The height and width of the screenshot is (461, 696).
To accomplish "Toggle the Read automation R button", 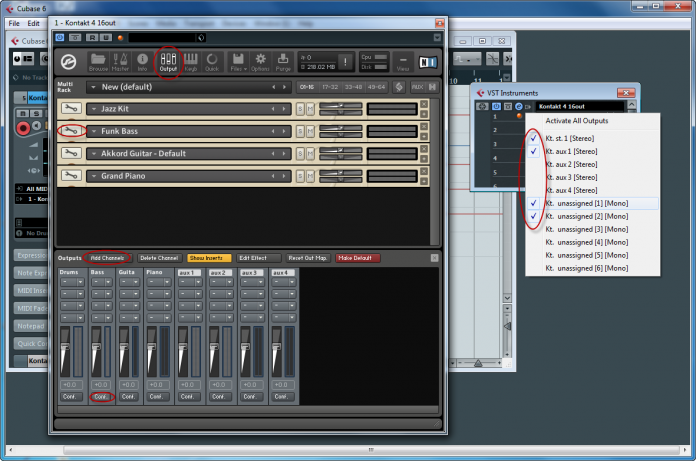I will (x=92, y=38).
